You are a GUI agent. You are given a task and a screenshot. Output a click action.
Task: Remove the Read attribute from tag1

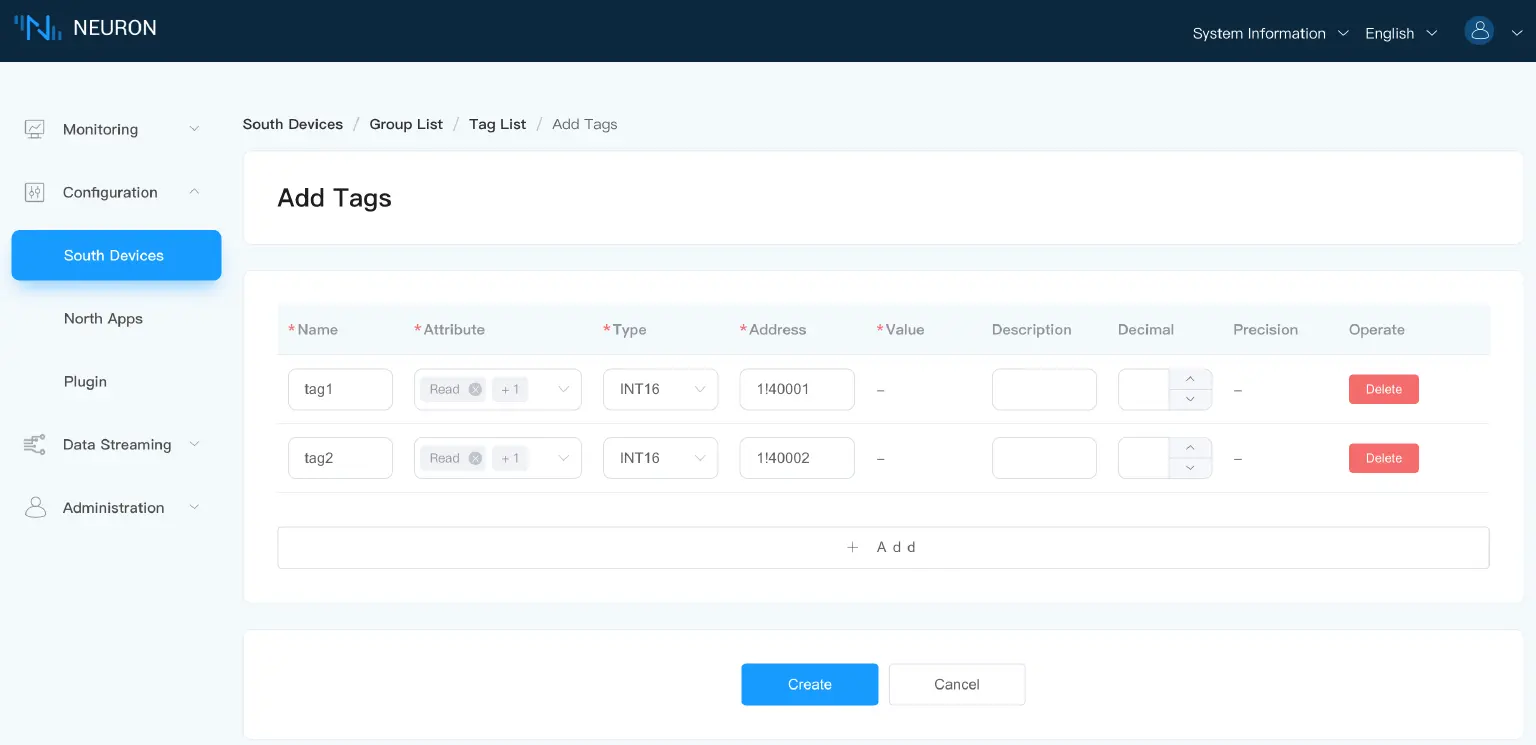pos(475,389)
